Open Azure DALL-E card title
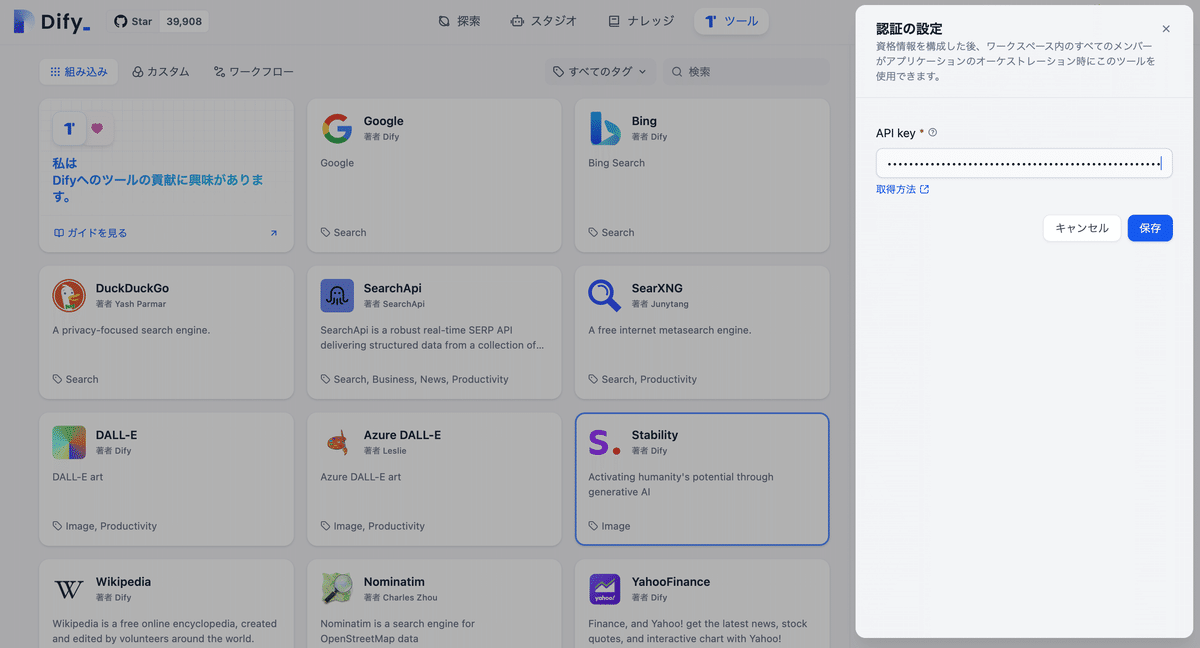The width and height of the screenshot is (1200, 648). [402, 435]
